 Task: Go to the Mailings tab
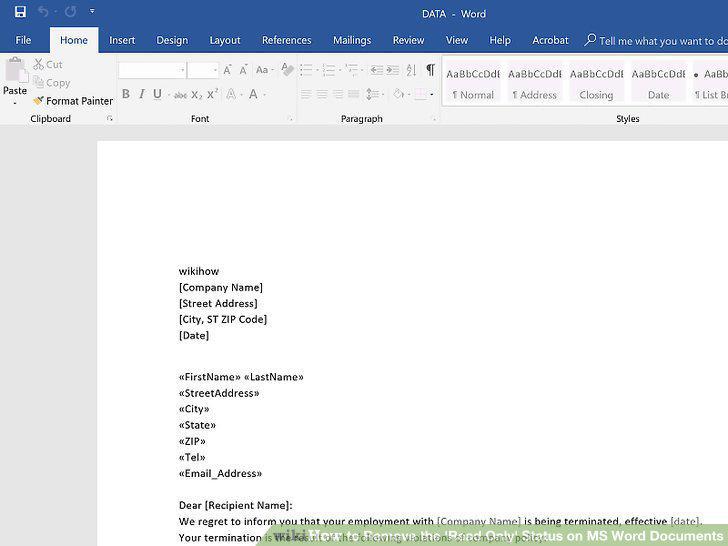[352, 40]
